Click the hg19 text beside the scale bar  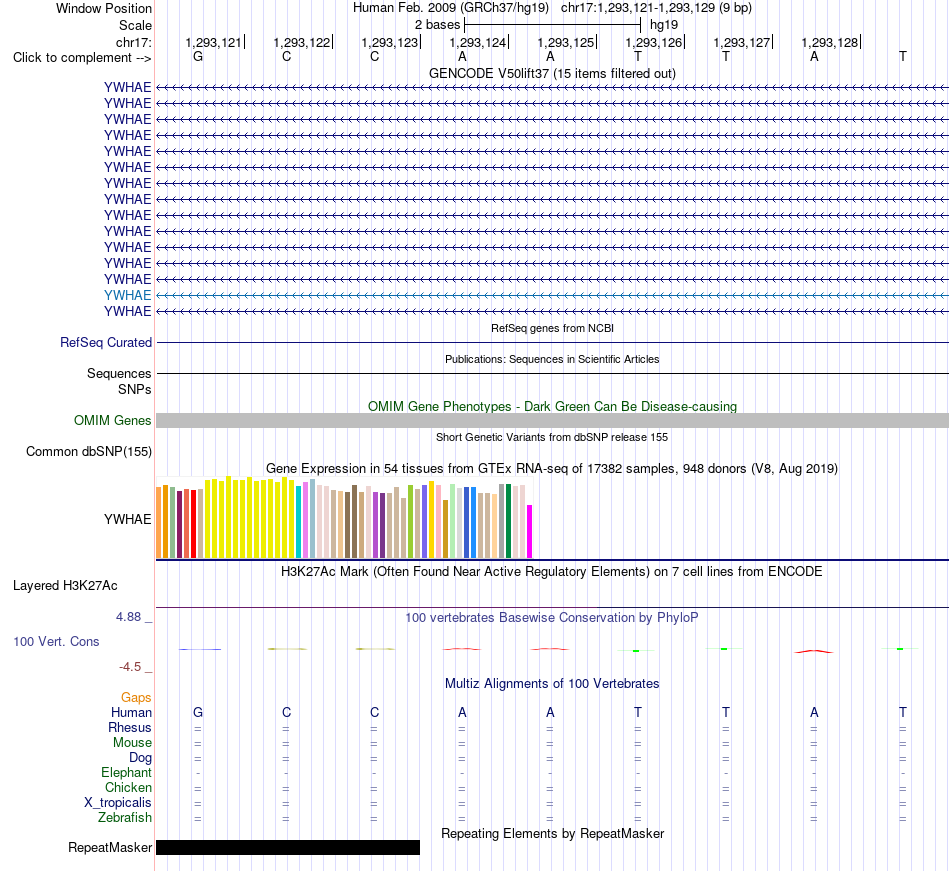[x=664, y=25]
